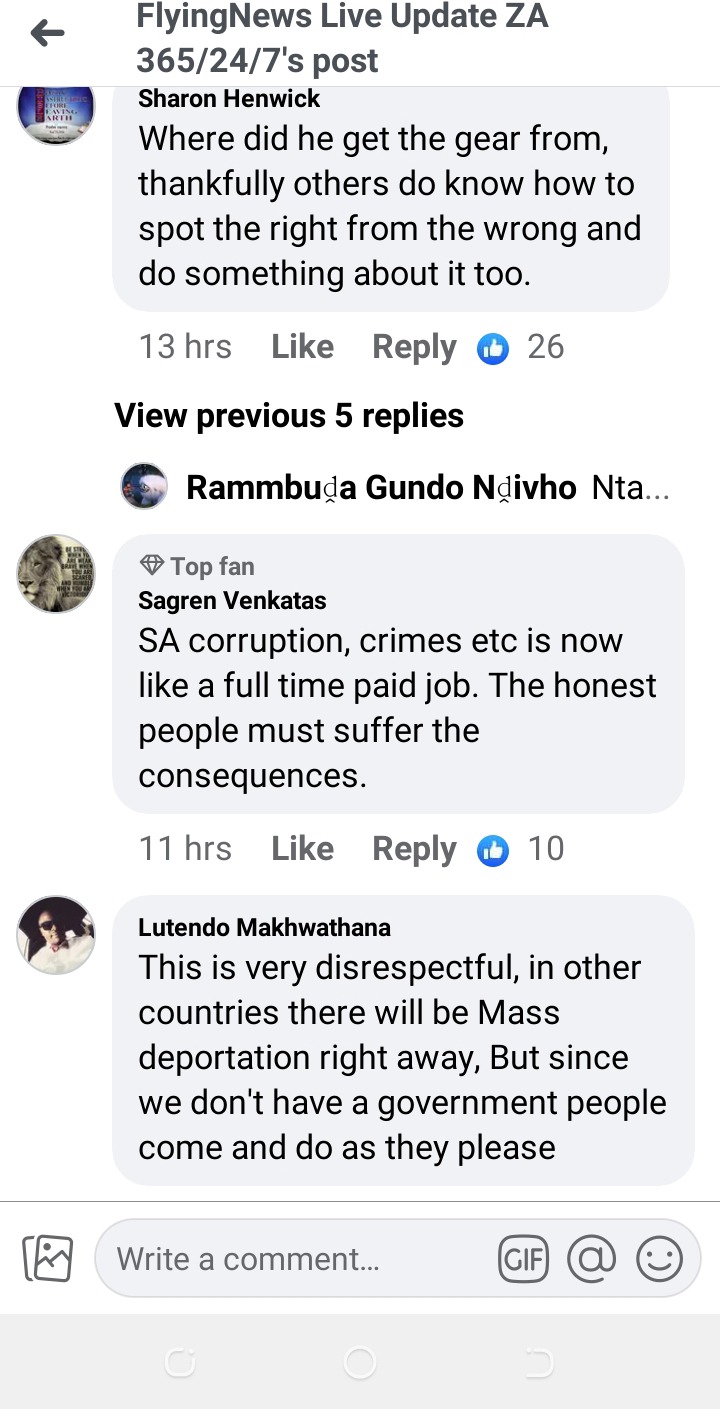Tap like reaction icon beside 26
720x1409 pixels.
point(493,348)
